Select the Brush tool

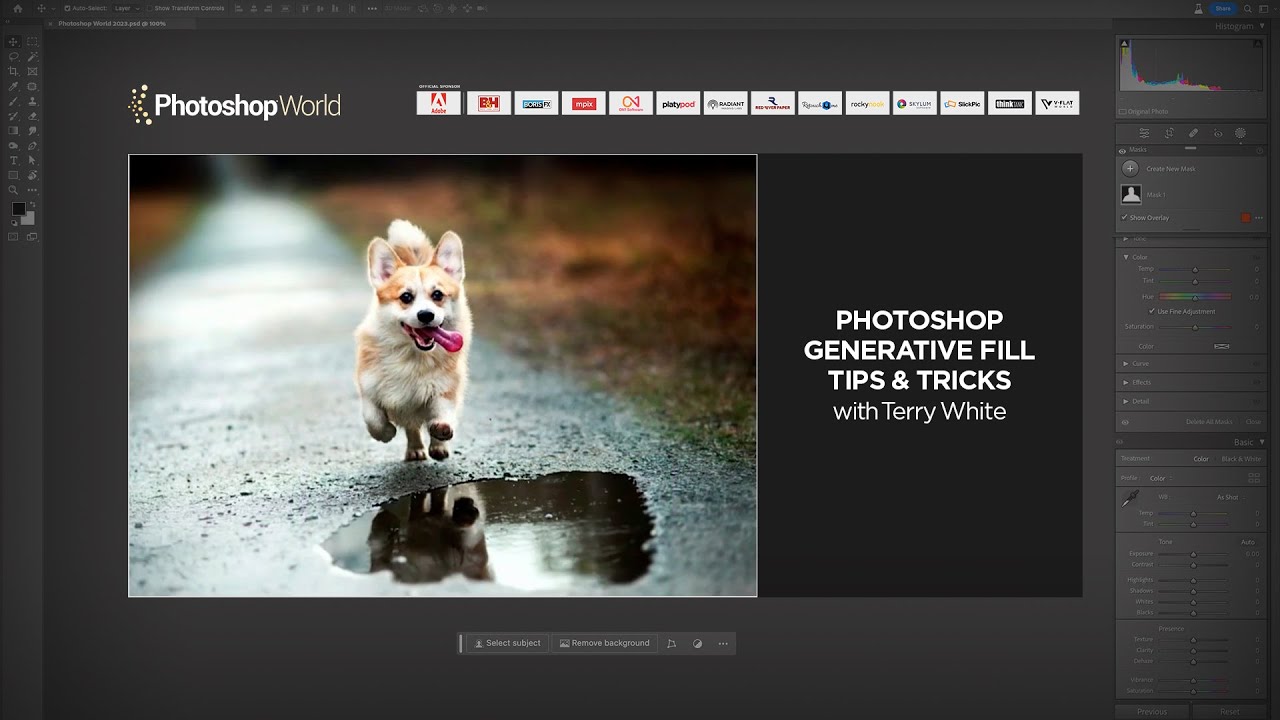click(x=13, y=101)
